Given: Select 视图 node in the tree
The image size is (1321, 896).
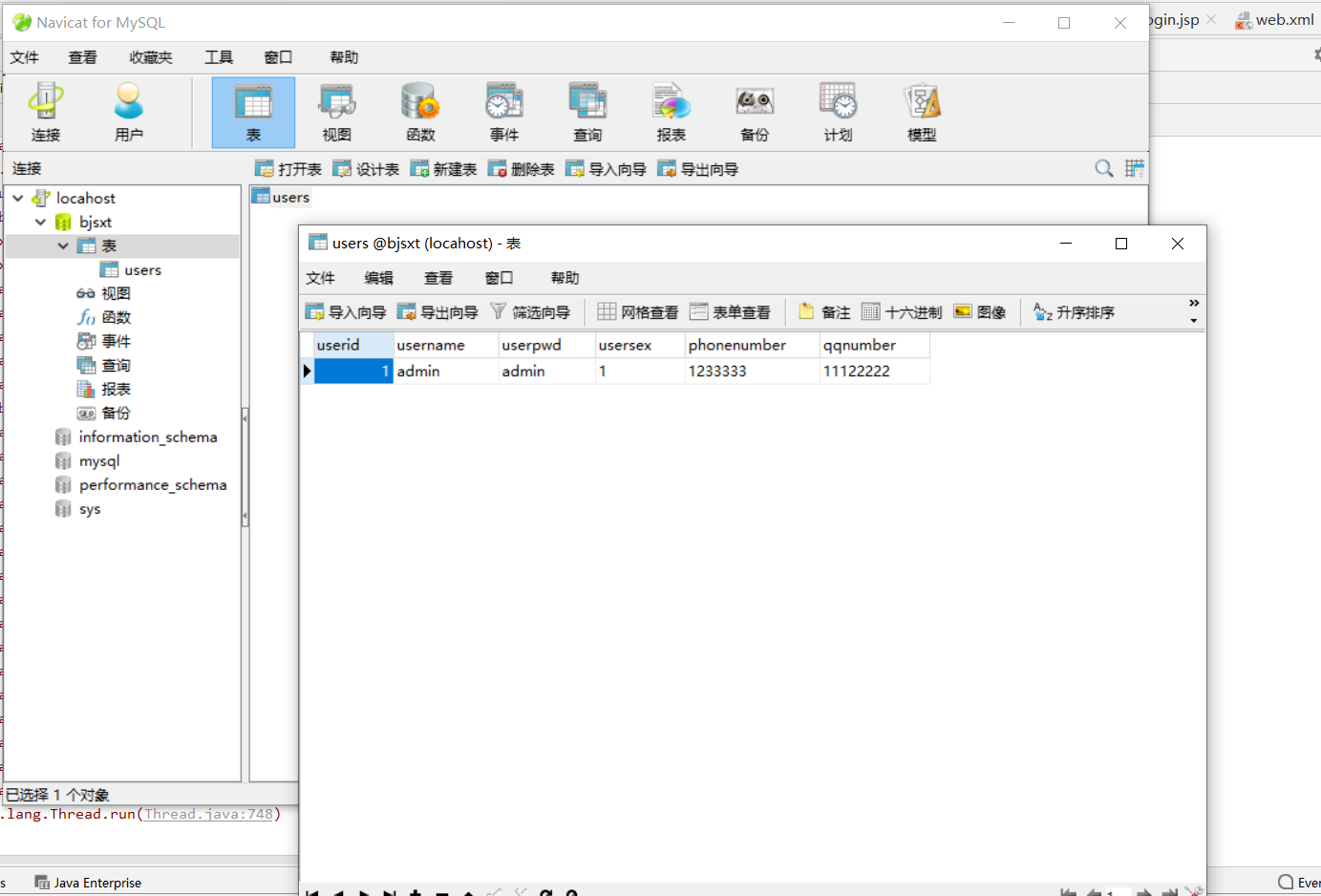Looking at the screenshot, I should point(104,293).
